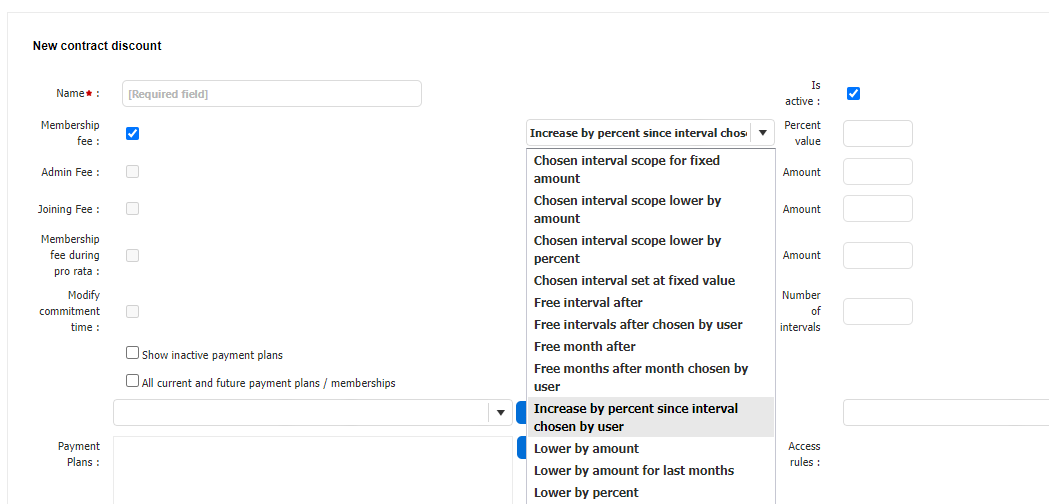
Task: Select Chosen interval scope lower by amount
Action: [627, 209]
